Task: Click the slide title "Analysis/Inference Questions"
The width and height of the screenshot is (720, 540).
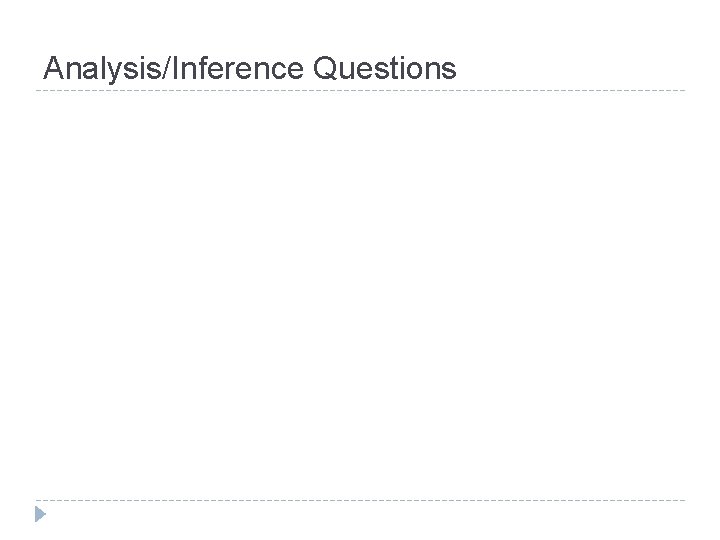Action: point(250,69)
